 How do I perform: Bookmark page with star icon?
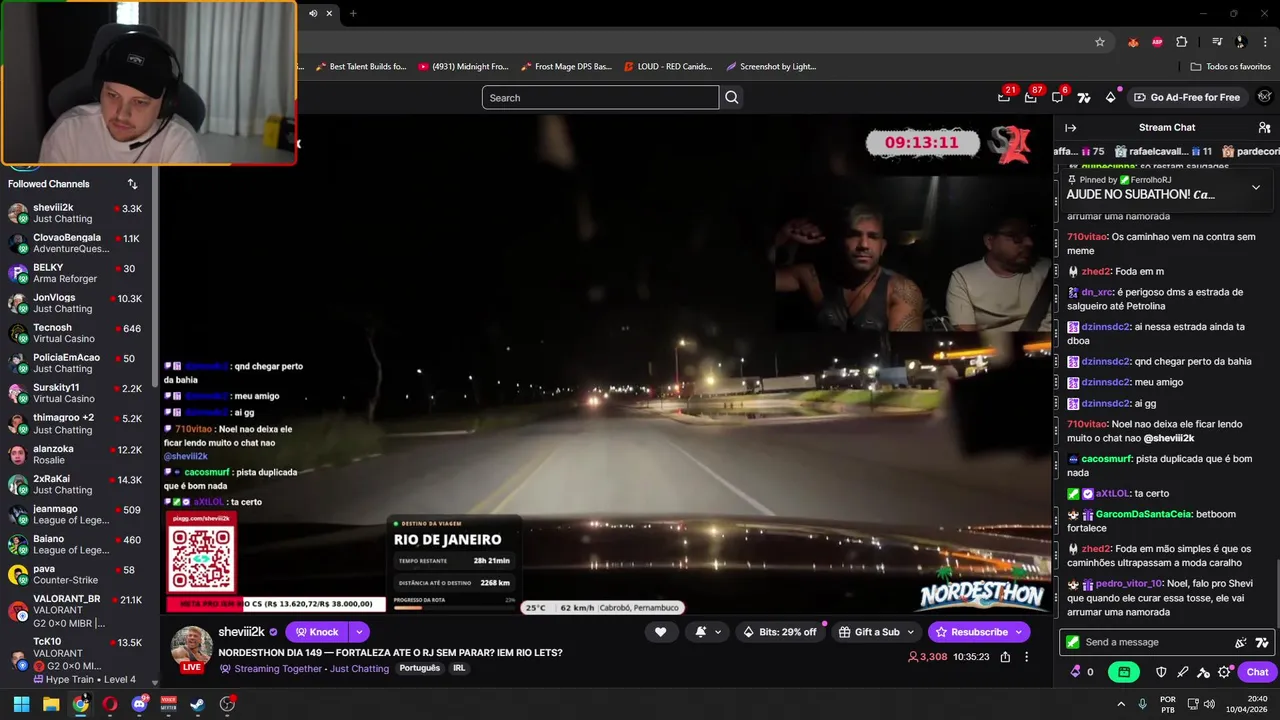click(1100, 42)
